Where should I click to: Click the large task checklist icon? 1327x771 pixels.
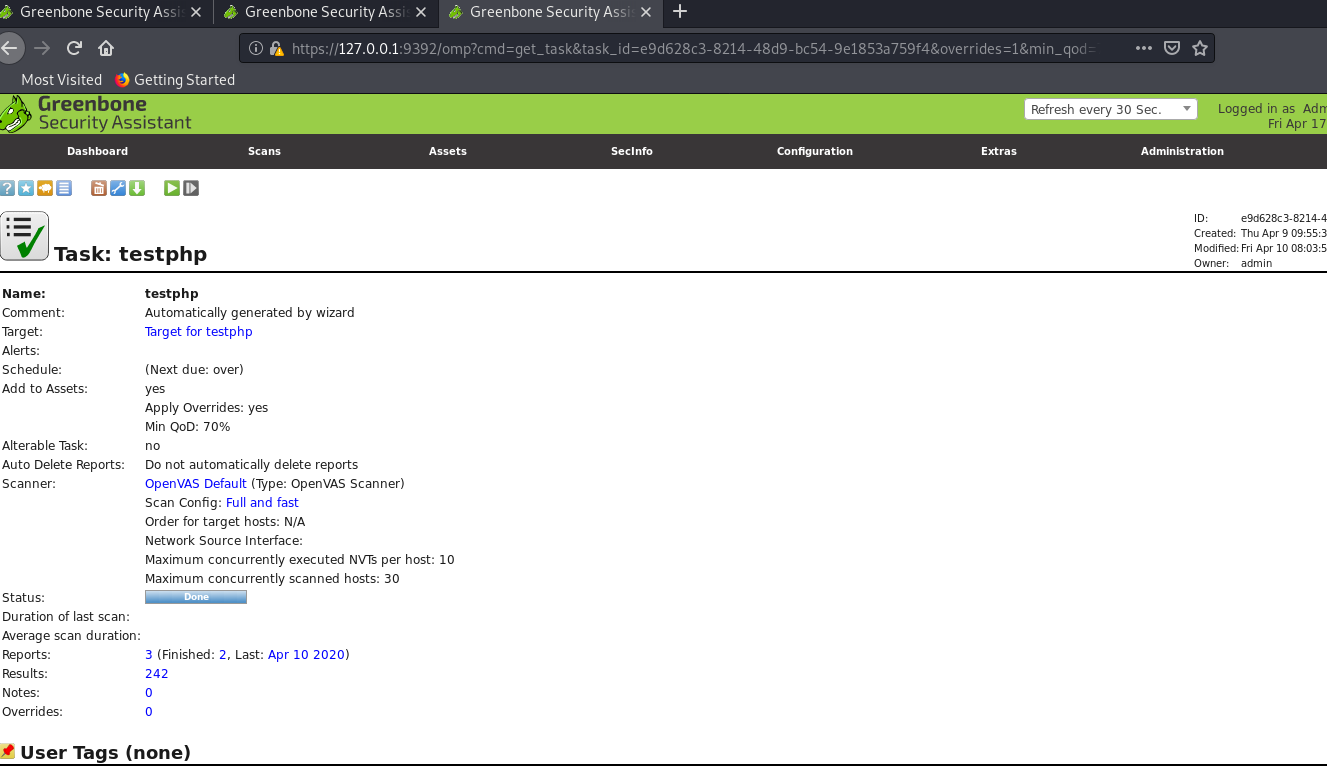tap(24, 236)
